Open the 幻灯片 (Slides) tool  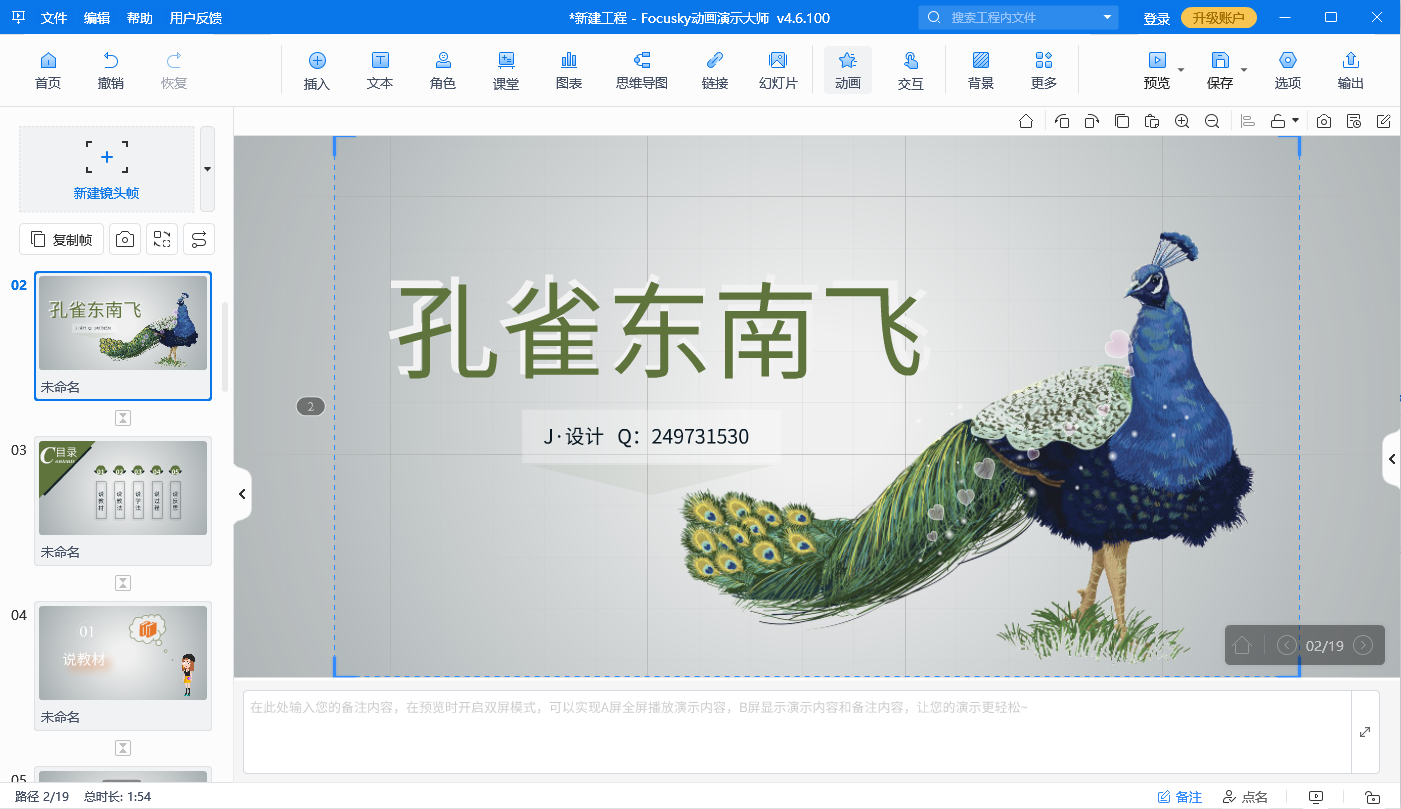pos(778,71)
